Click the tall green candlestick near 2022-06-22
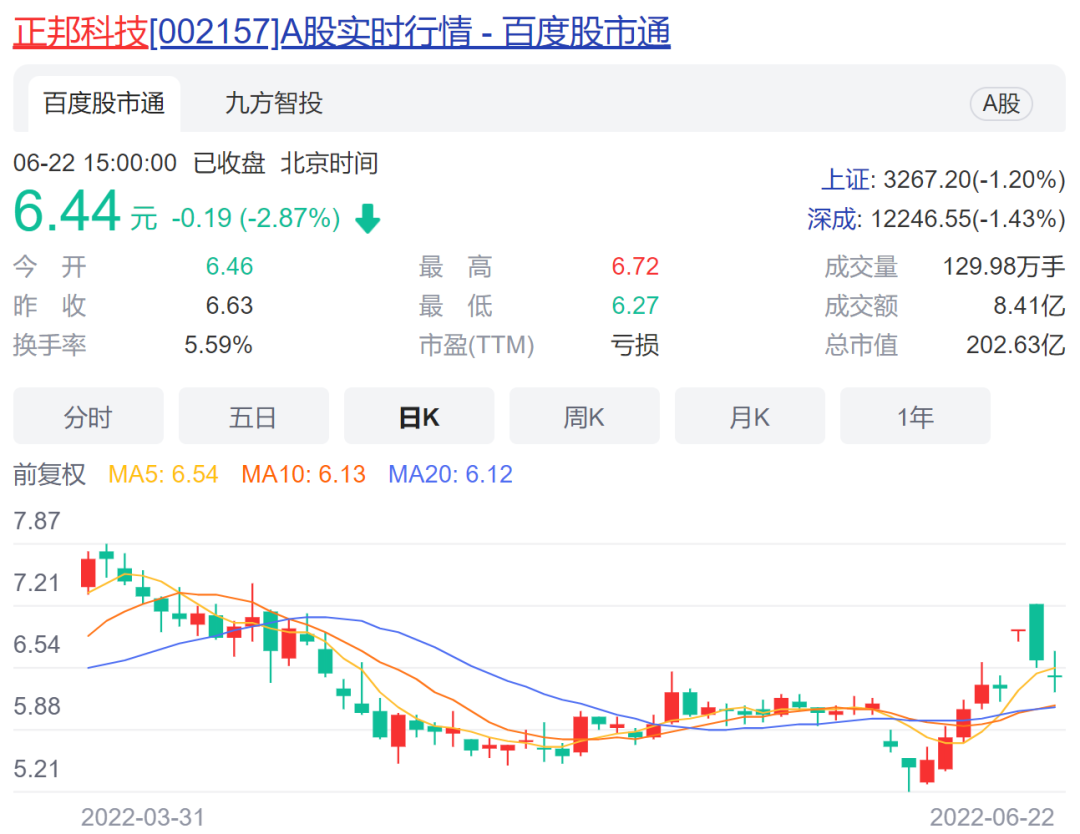 (1037, 632)
